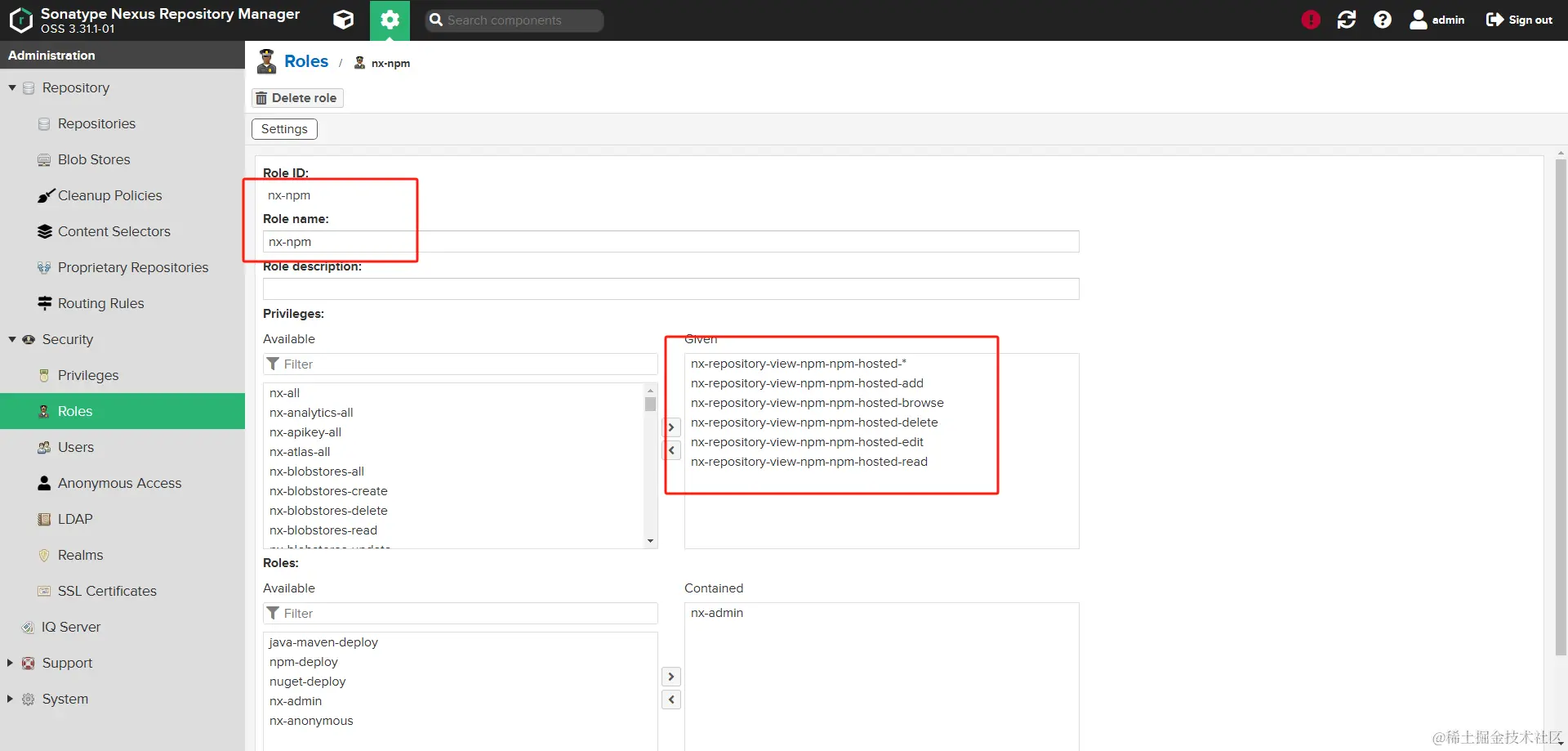This screenshot has width=1568, height=751.
Task: Focus the Privileges Available filter field
Action: point(461,364)
